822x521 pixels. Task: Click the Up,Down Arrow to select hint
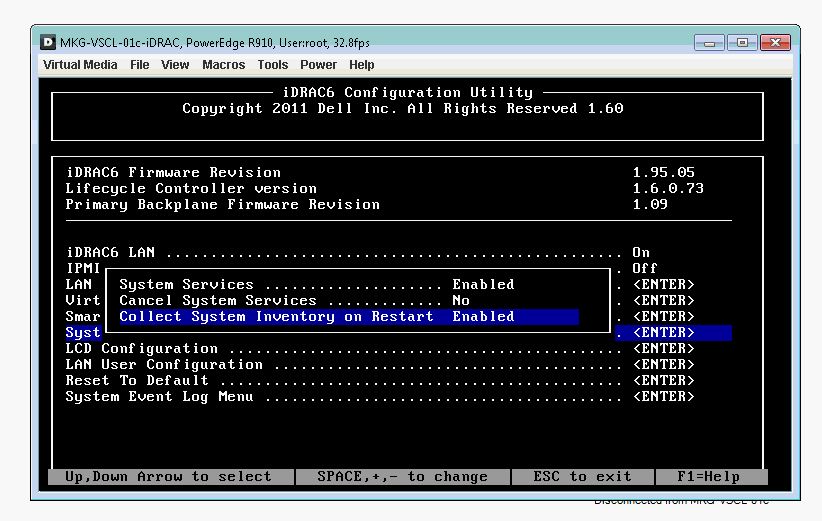pos(168,476)
